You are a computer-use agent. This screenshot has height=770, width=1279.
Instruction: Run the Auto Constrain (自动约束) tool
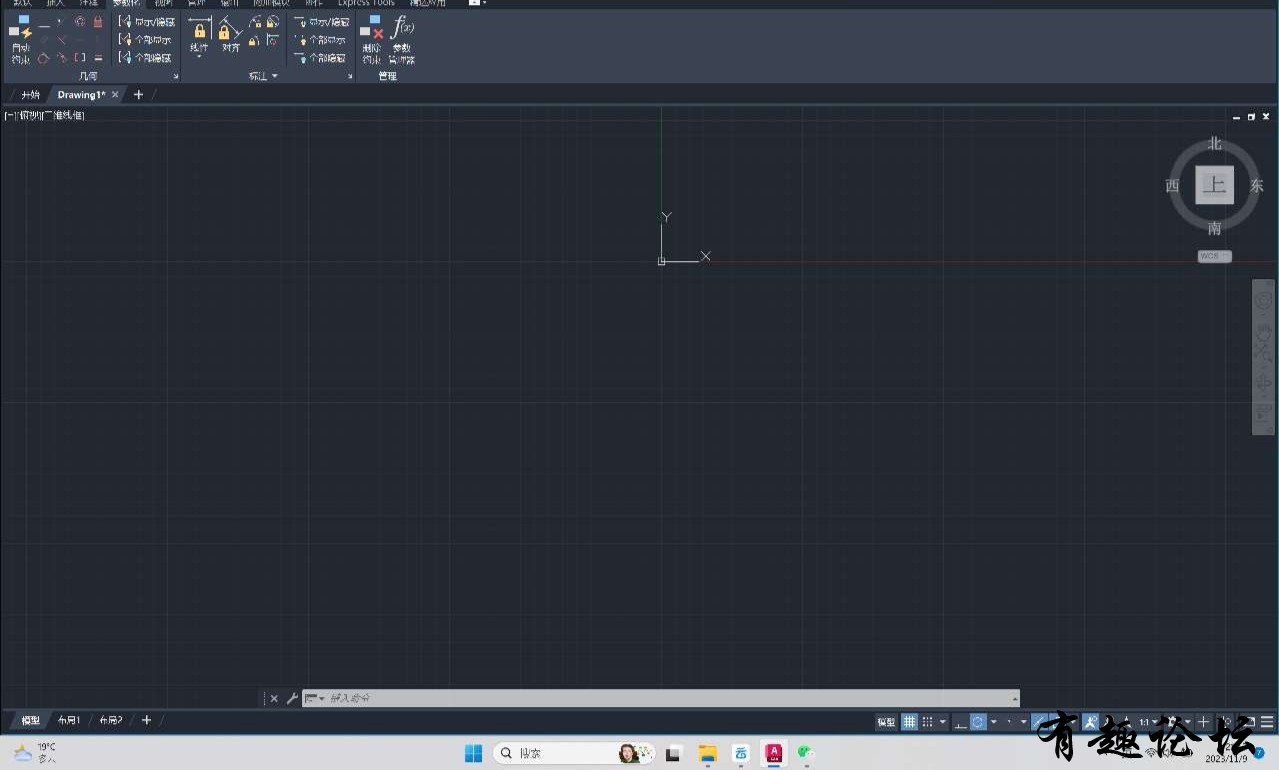click(20, 40)
